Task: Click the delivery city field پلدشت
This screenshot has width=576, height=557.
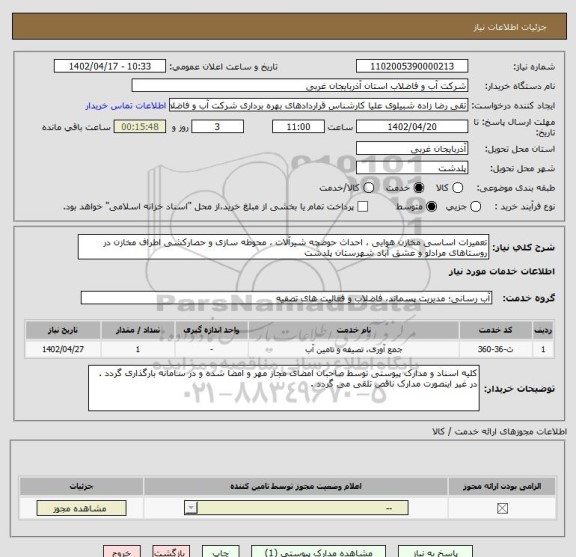Action: pos(412,168)
